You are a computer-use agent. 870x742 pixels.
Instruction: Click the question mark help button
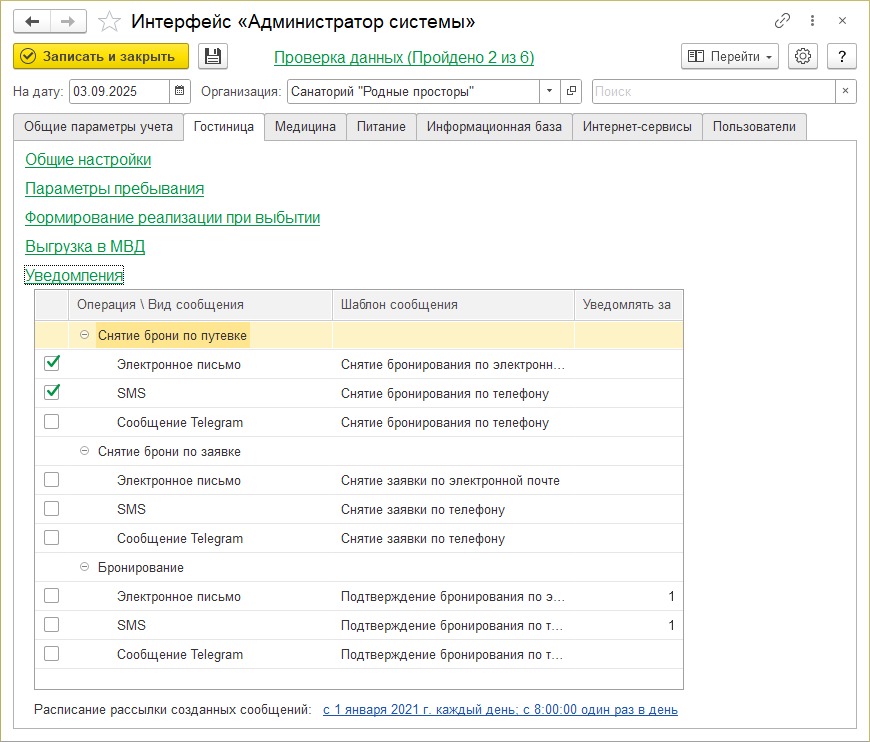843,57
